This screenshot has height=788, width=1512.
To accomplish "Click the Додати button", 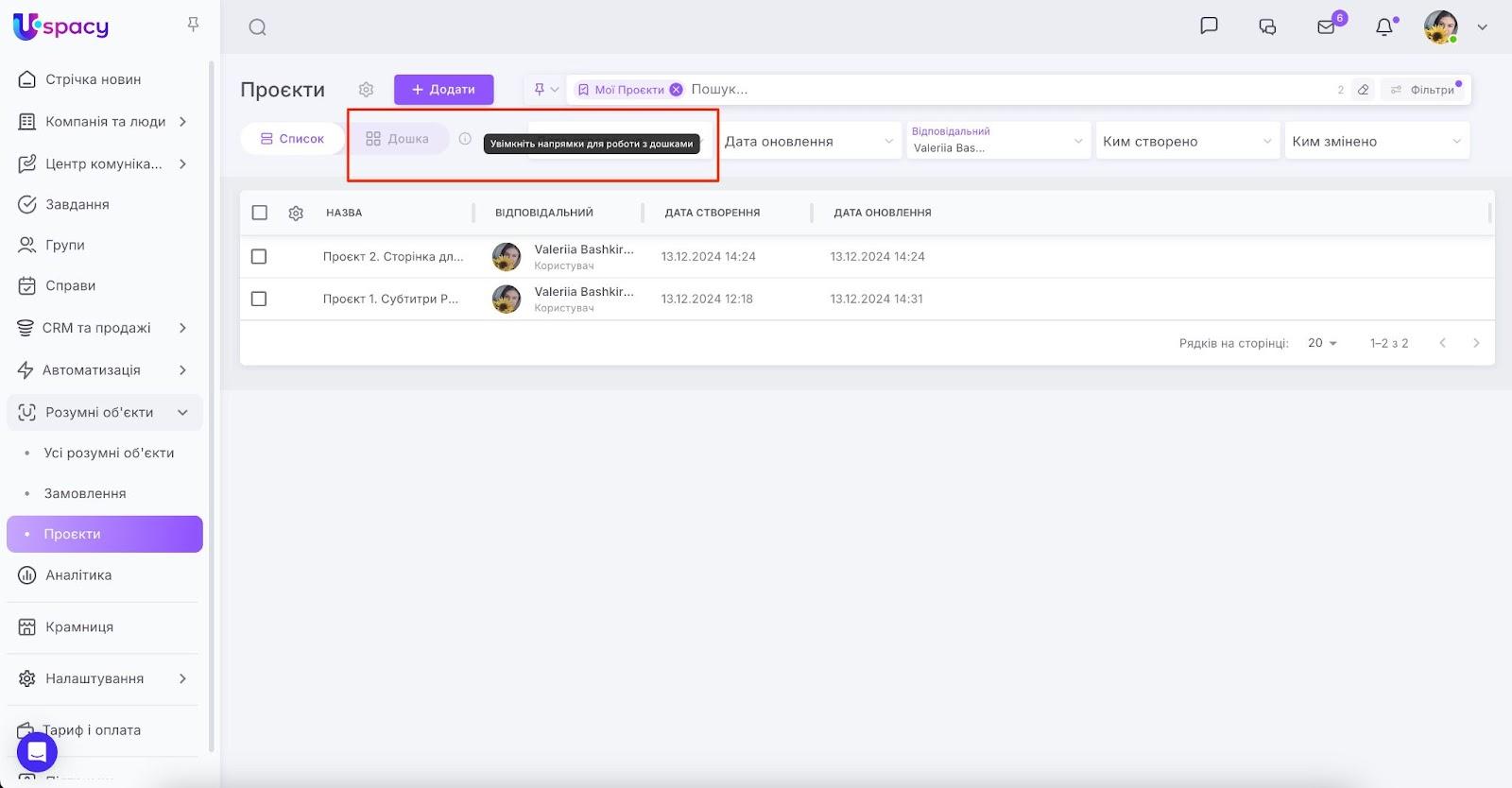I will click(x=443, y=90).
